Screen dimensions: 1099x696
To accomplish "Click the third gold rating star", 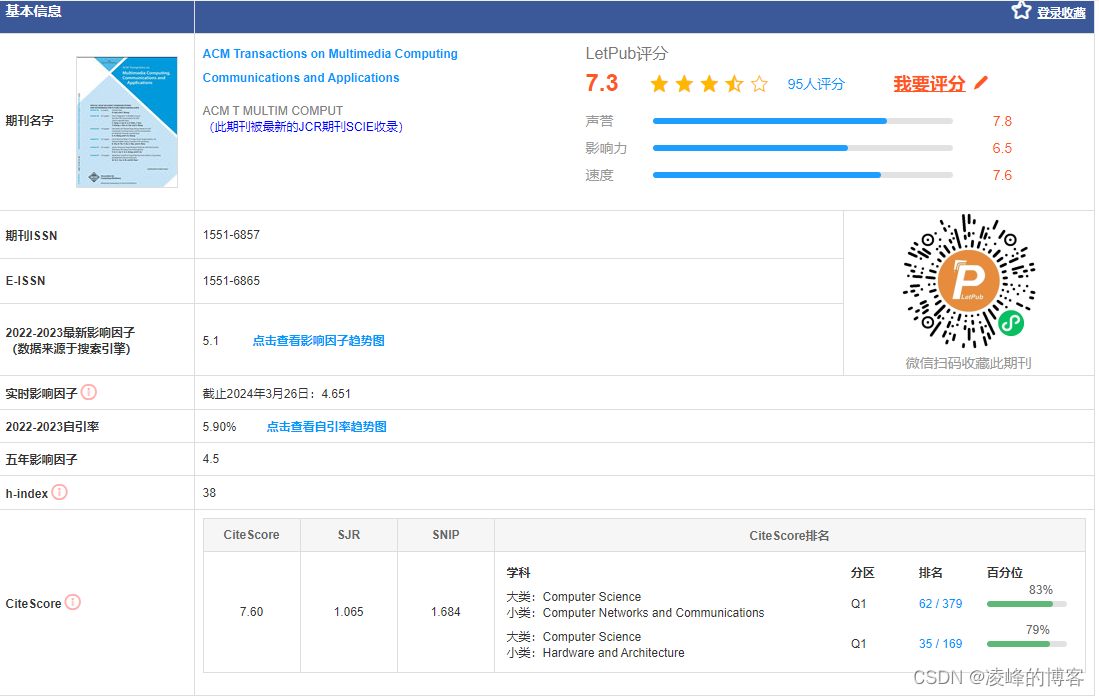I will pos(709,84).
